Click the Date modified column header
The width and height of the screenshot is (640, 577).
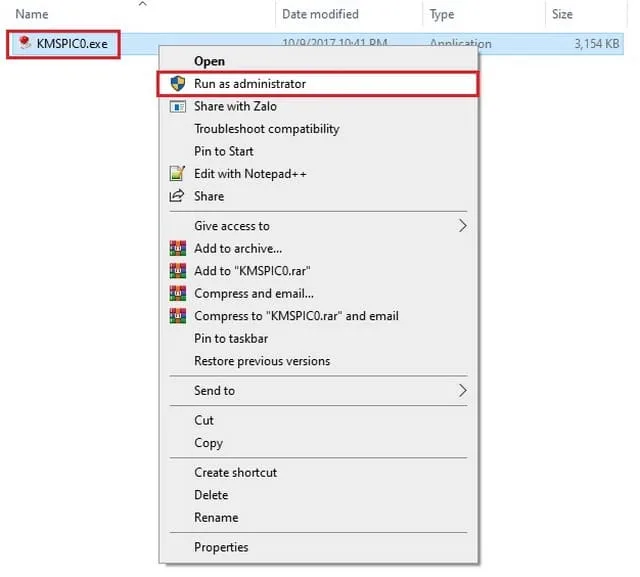tap(321, 14)
